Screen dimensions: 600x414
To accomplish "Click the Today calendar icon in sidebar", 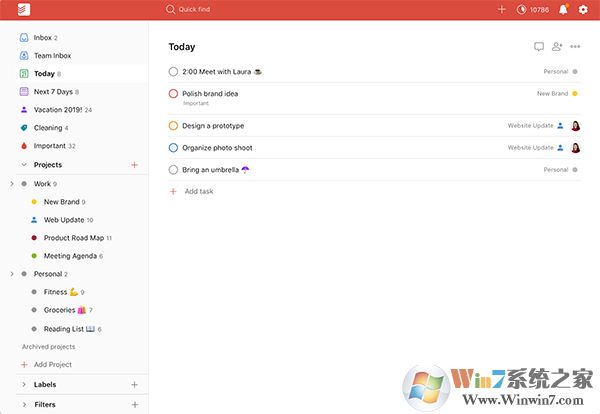I will tap(24, 73).
